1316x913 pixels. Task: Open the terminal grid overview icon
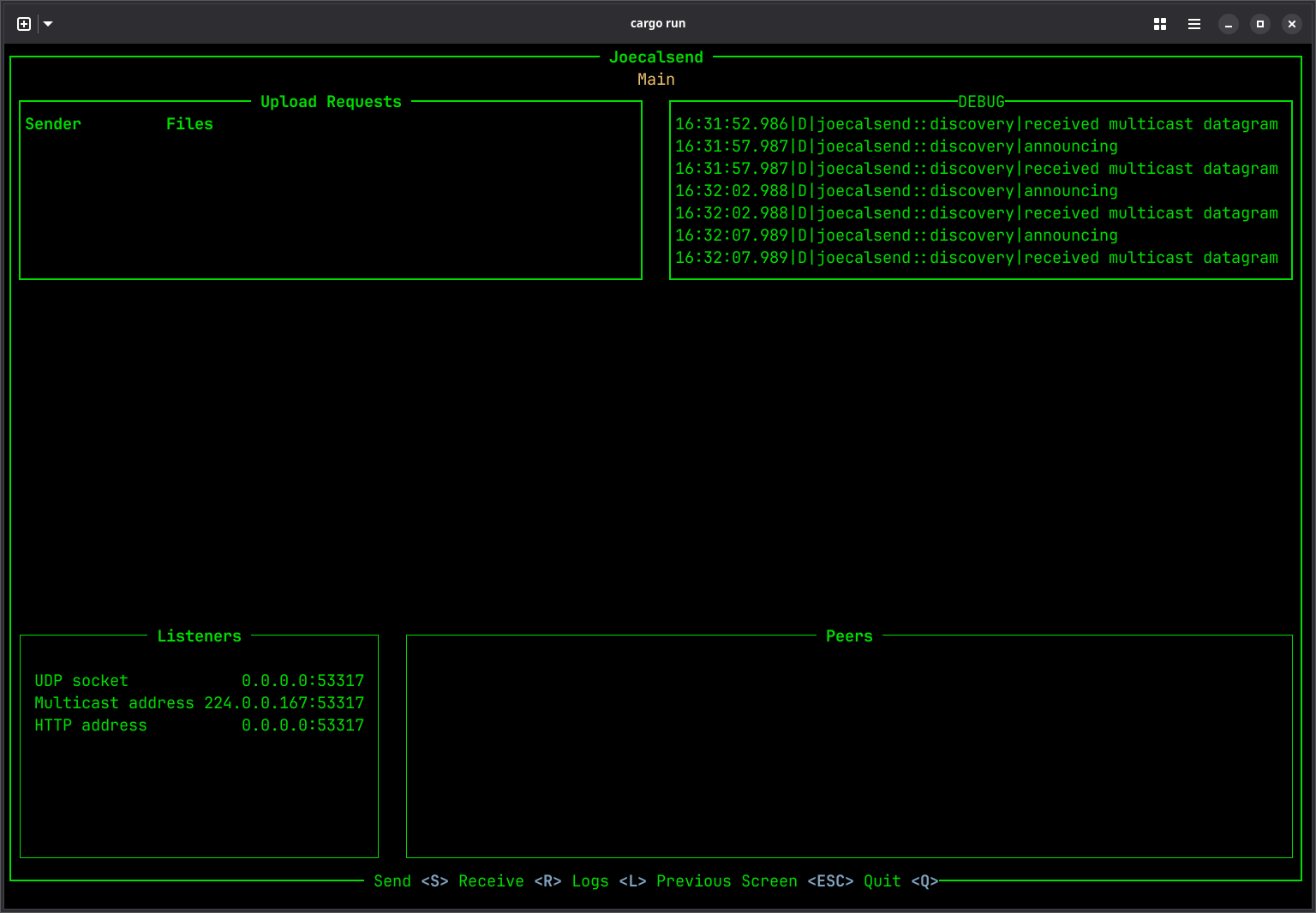tap(1160, 24)
